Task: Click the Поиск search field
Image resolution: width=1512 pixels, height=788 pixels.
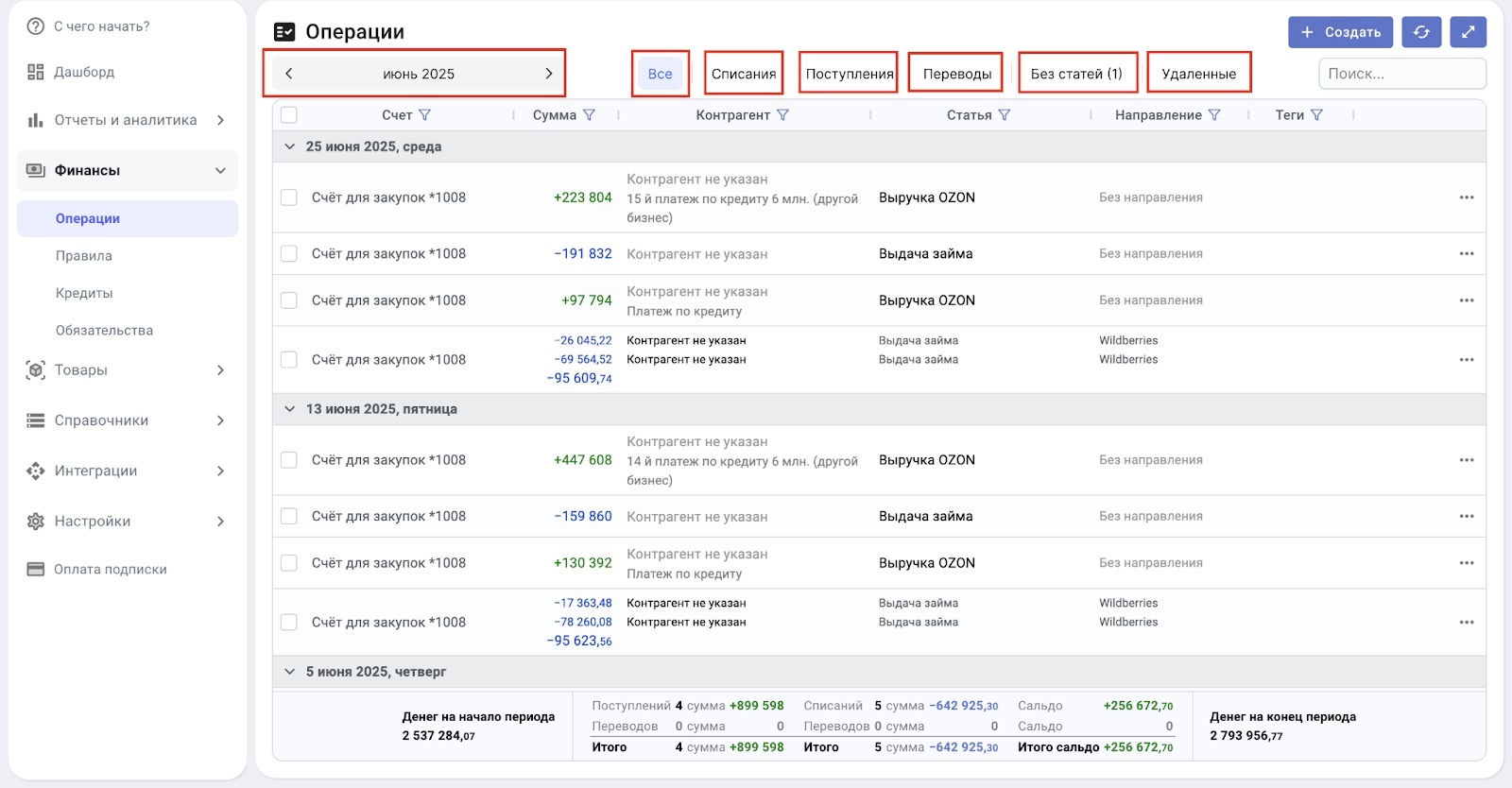Action: click(1400, 74)
